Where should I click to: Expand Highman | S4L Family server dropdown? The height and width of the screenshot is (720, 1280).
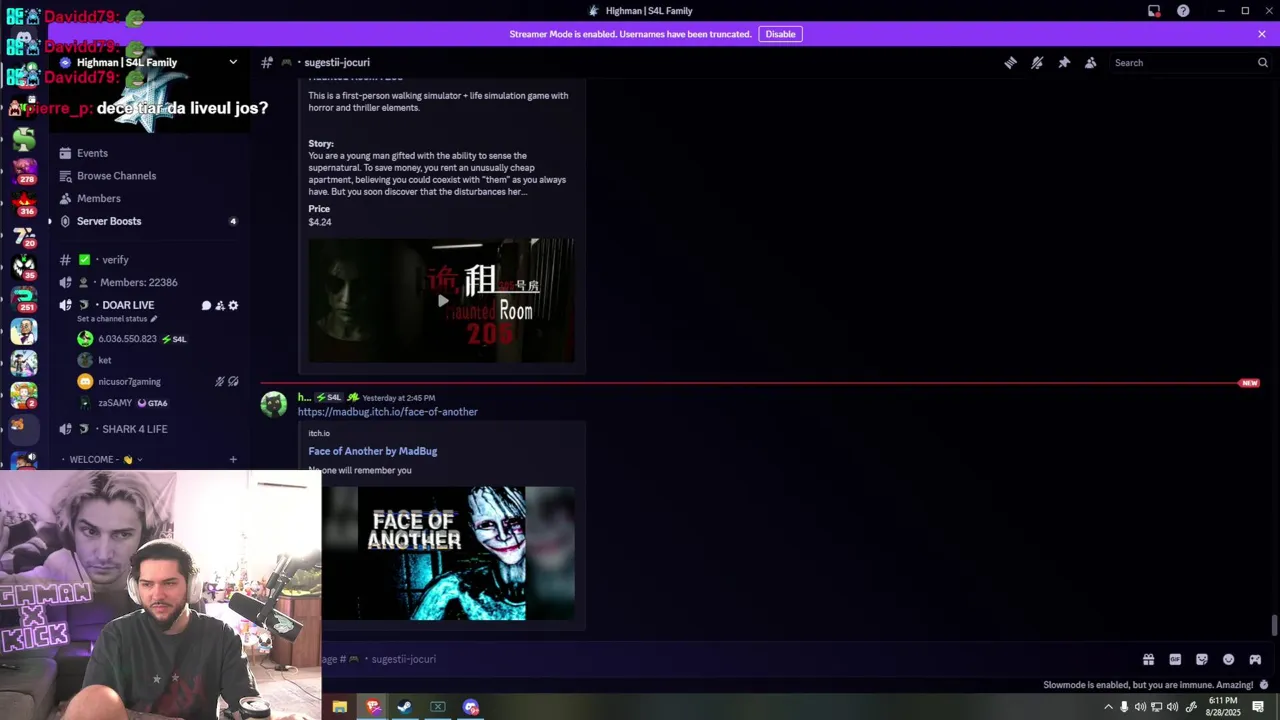(x=233, y=62)
